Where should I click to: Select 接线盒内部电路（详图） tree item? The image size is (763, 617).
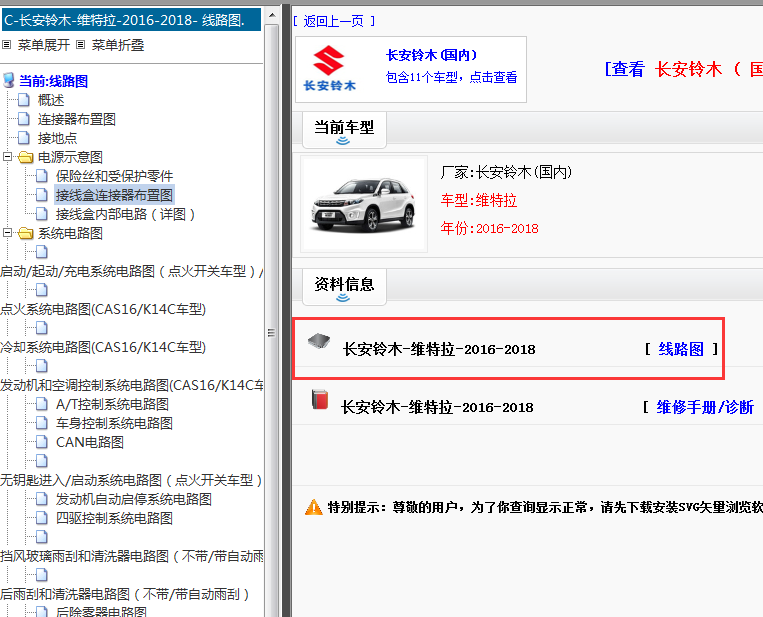(125, 214)
